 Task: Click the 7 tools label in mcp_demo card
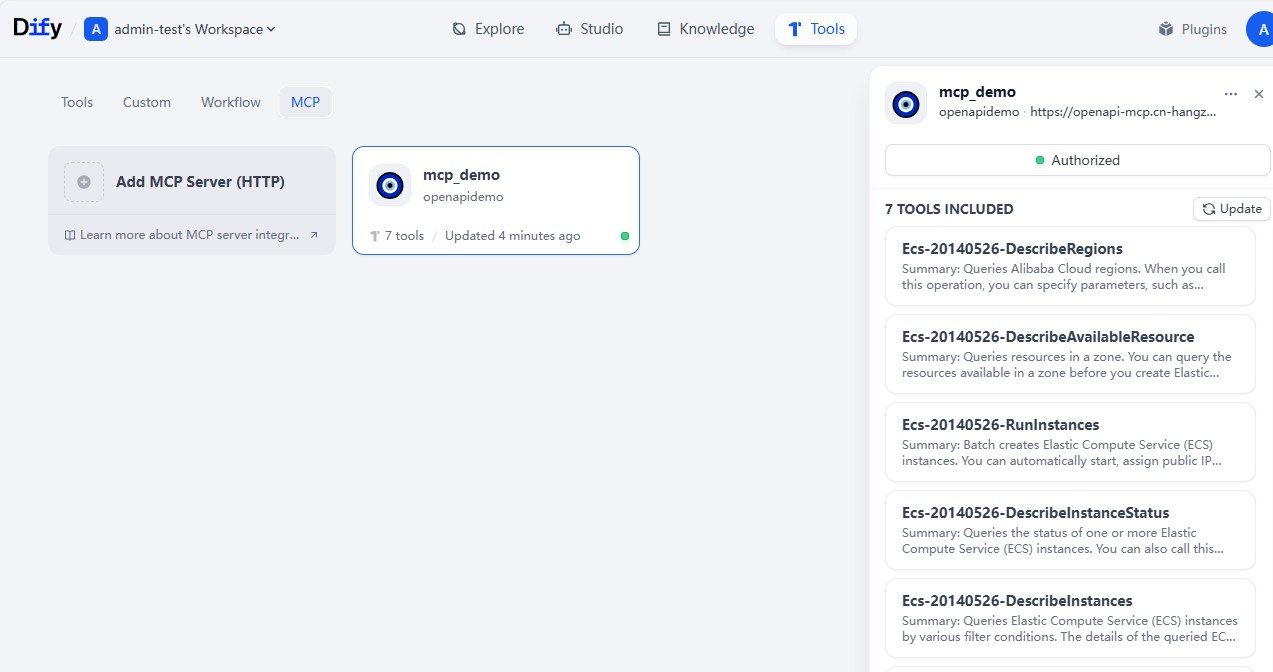(x=404, y=236)
